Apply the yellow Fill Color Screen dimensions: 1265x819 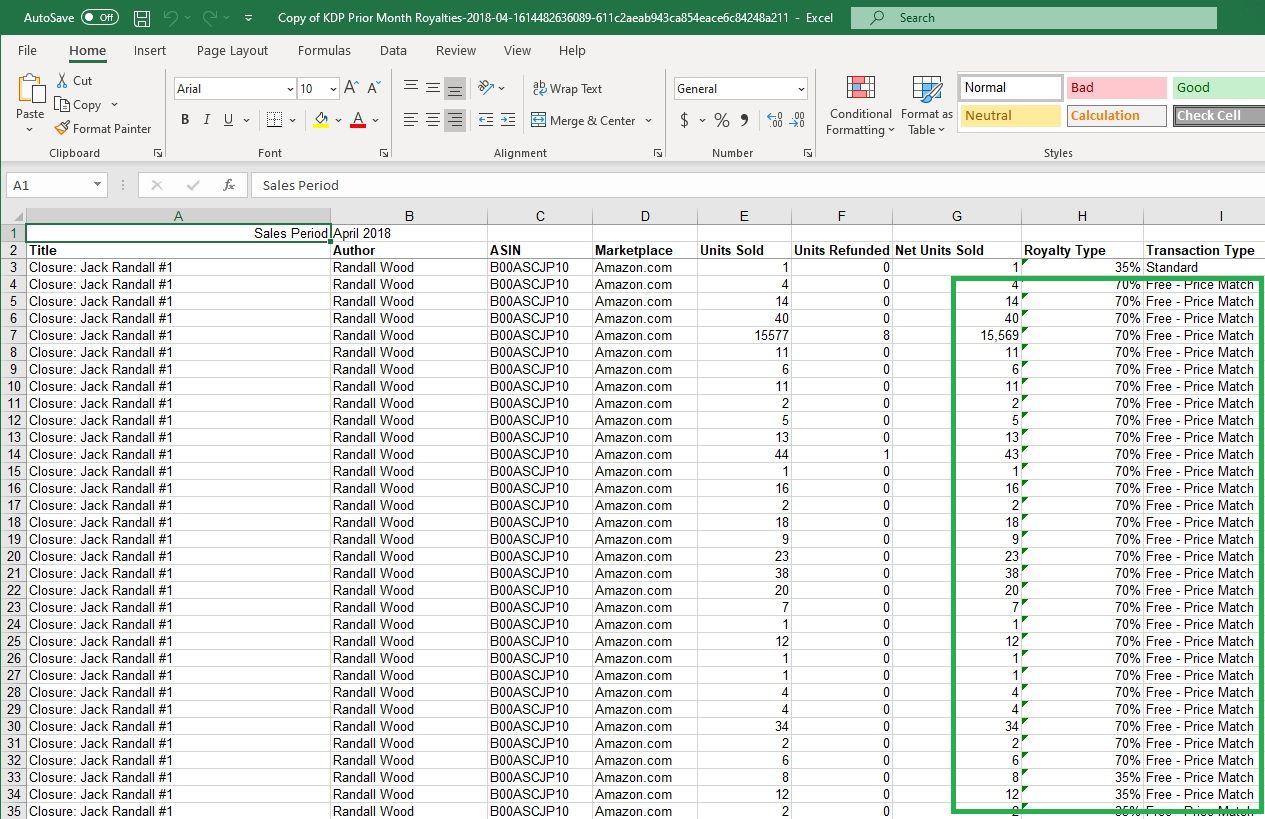[x=321, y=120]
